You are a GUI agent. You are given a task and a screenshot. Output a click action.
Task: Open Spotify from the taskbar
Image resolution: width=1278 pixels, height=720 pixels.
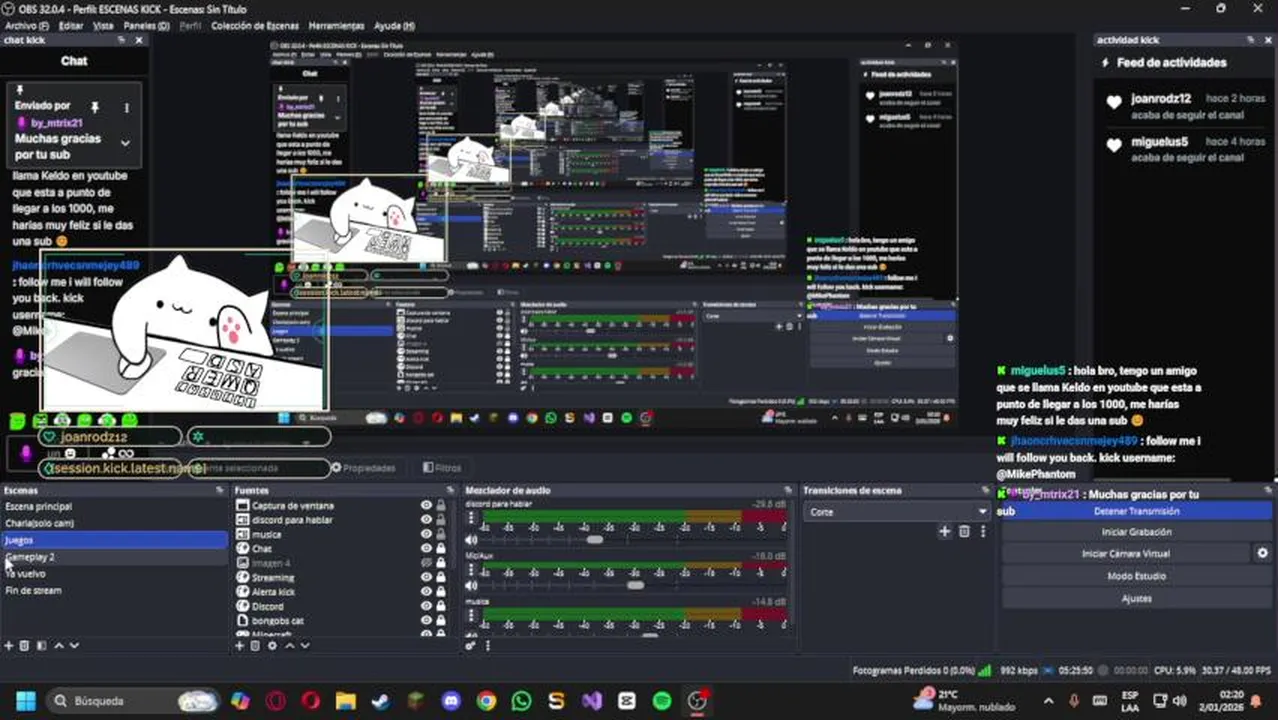click(662, 700)
